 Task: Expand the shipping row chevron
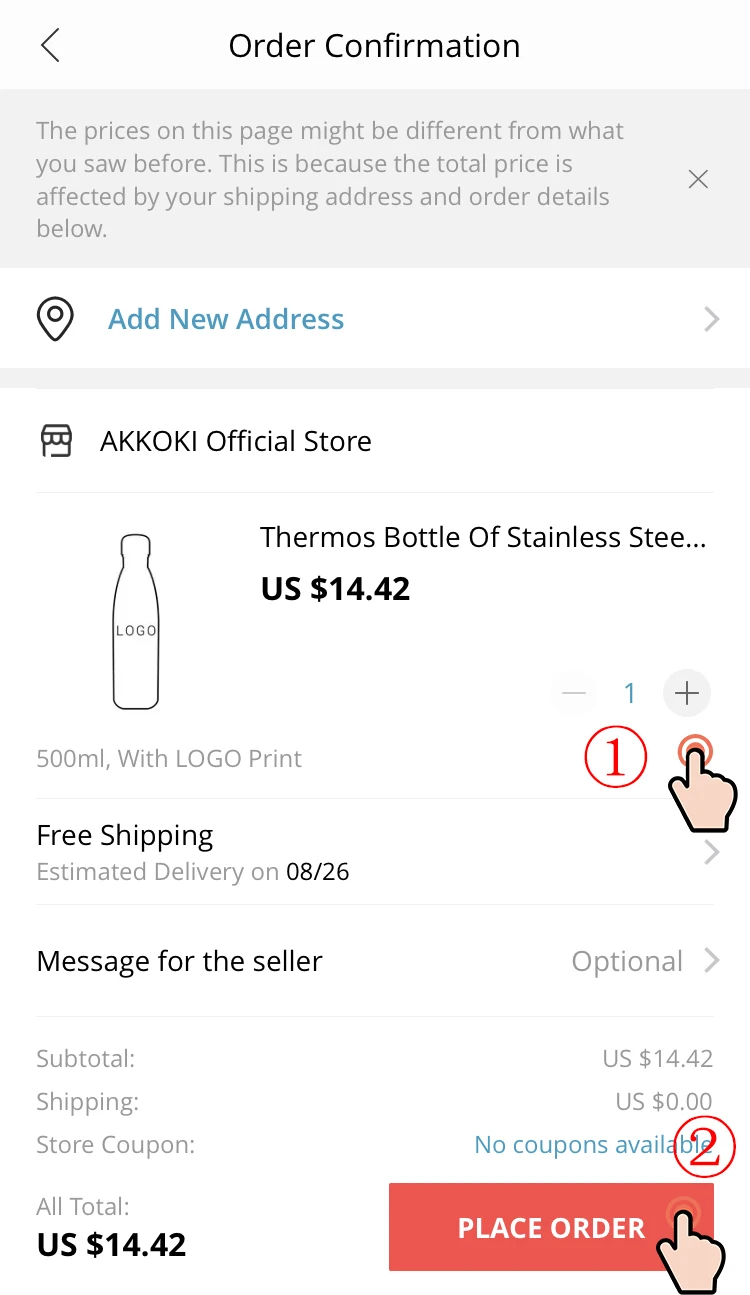(x=711, y=852)
